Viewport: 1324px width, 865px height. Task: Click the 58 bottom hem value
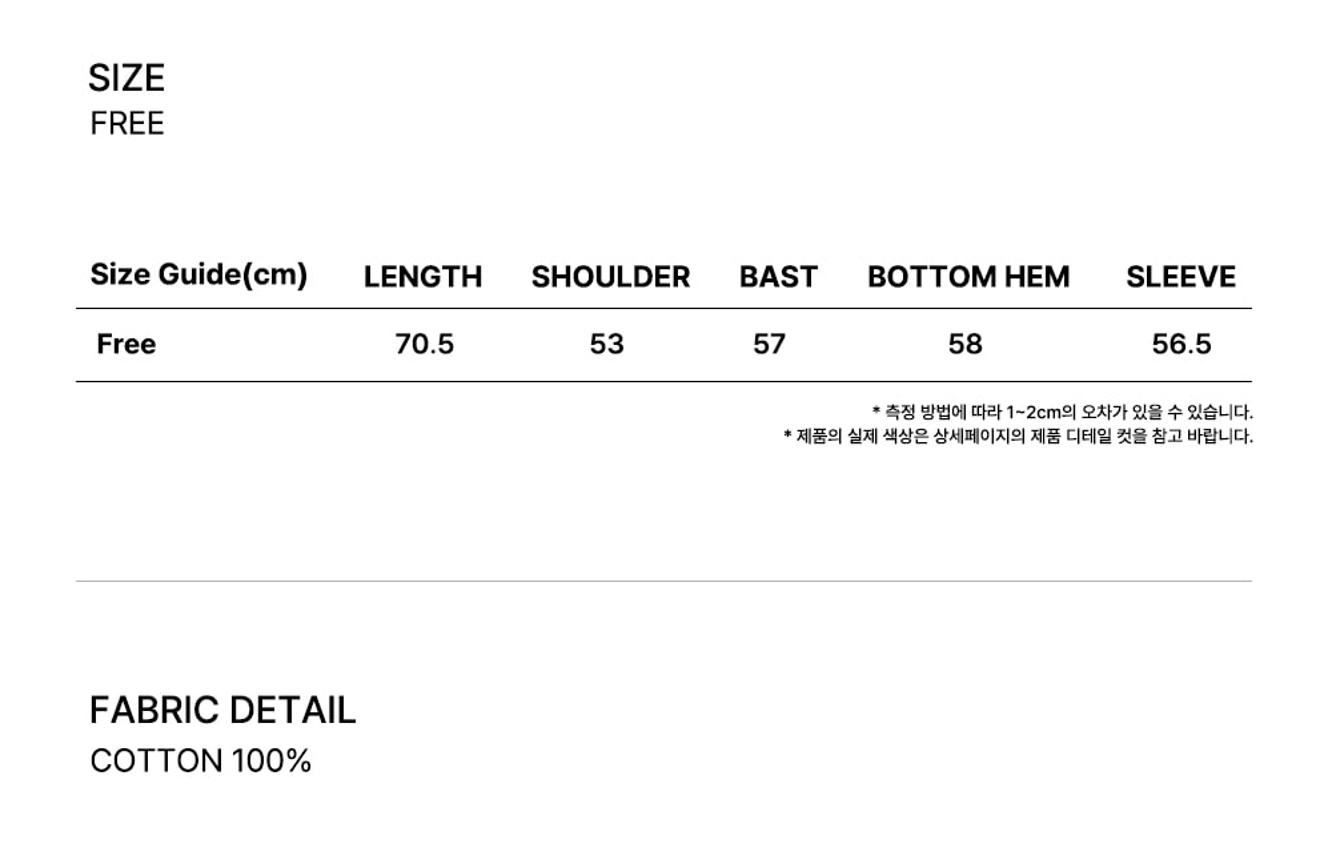point(965,344)
